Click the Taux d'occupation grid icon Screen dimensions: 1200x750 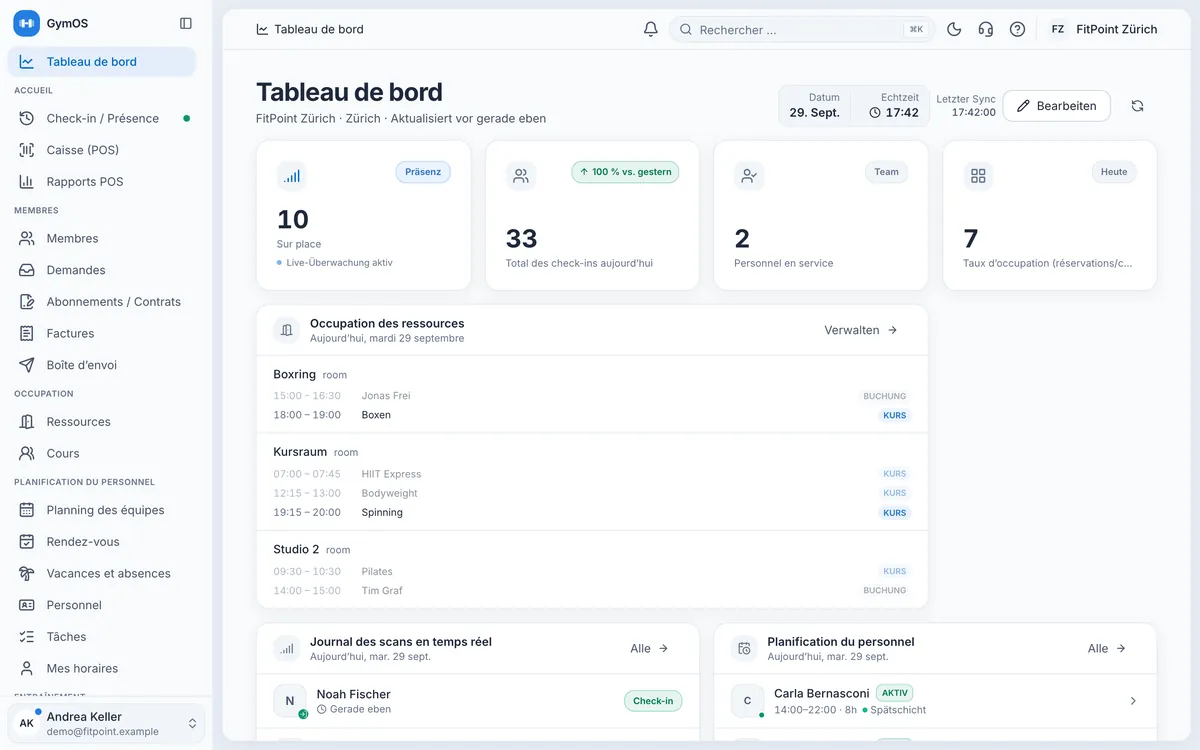coord(978,176)
